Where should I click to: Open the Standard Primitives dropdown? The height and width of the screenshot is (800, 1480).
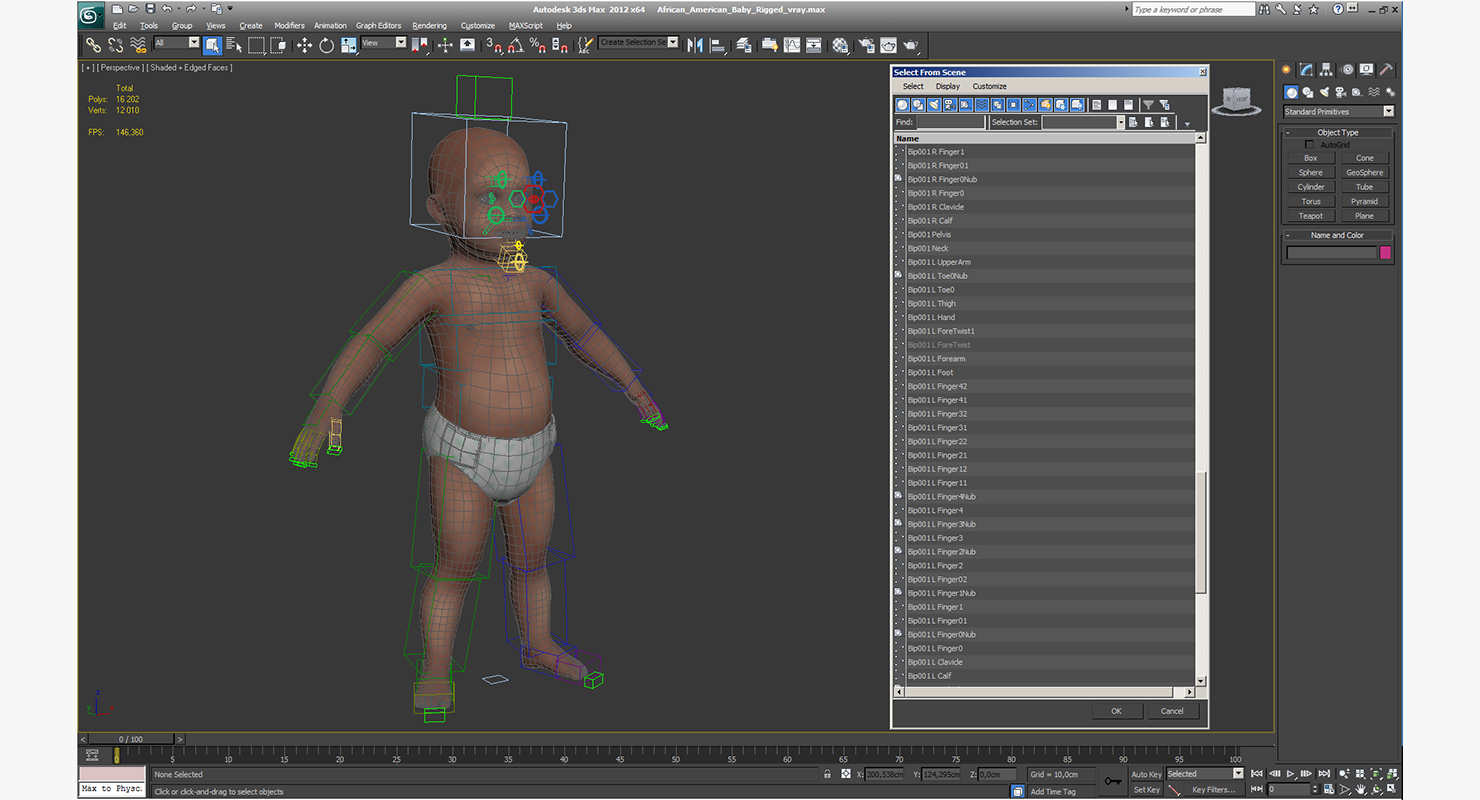point(1339,111)
